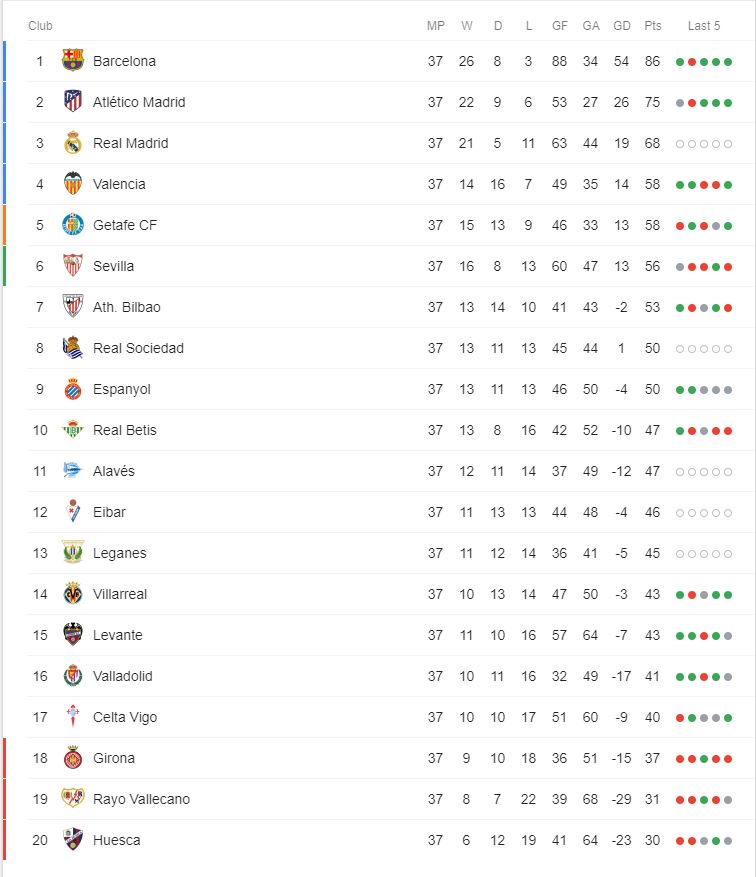Select the Villarreal yellow crest icon
Image resolution: width=756 pixels, height=877 pixels.
click(73, 593)
